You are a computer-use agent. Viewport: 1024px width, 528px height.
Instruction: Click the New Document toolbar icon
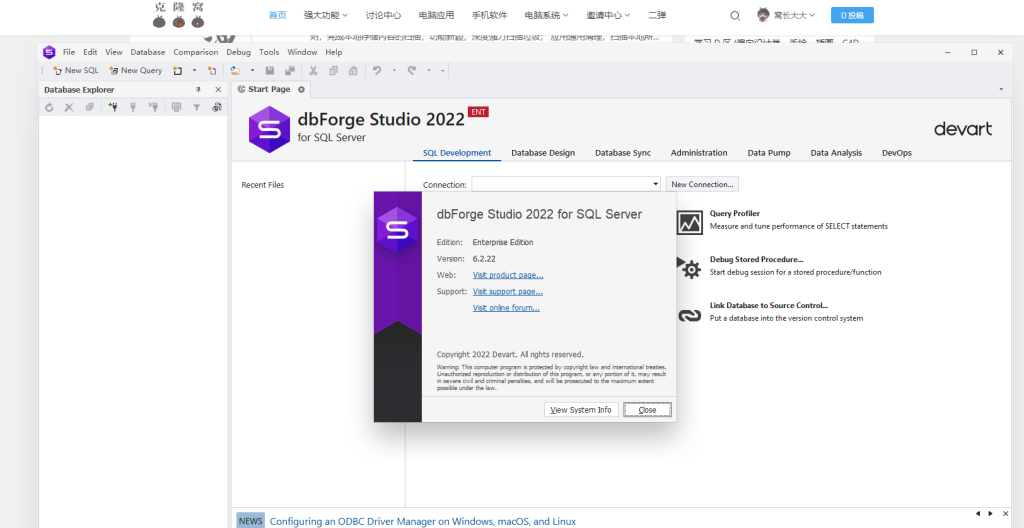click(178, 71)
